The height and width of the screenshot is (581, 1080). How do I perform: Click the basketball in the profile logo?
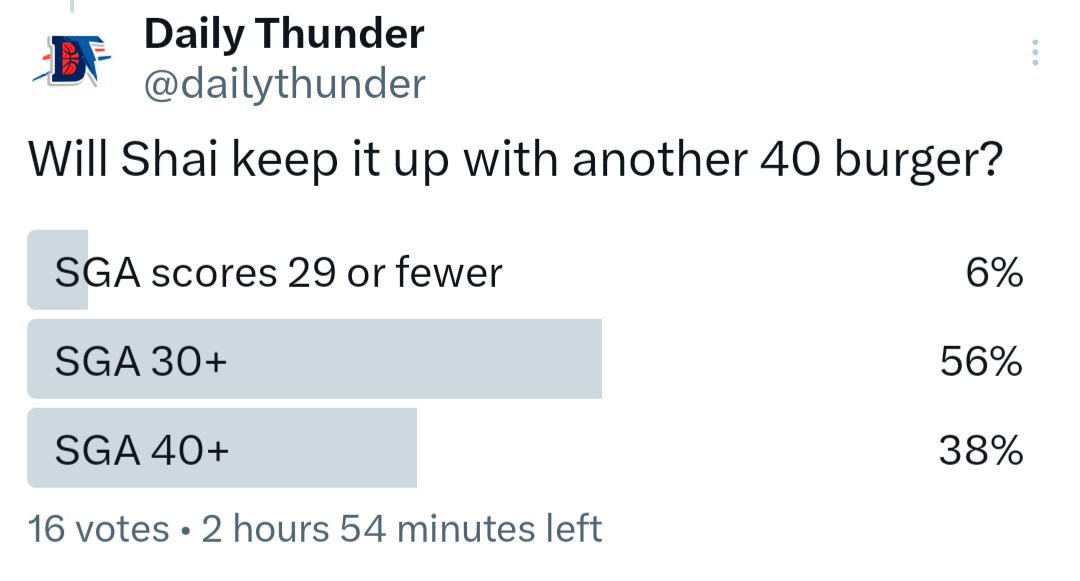(x=70, y=60)
